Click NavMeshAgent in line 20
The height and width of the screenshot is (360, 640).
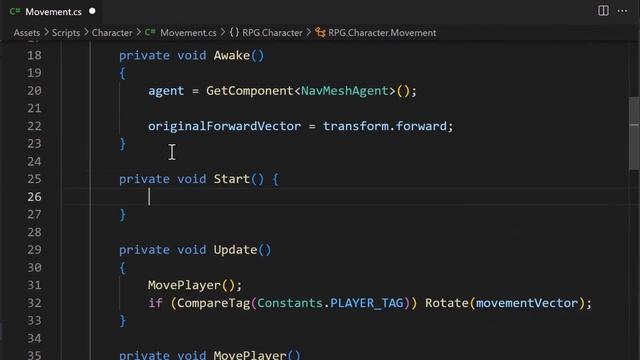click(x=344, y=91)
